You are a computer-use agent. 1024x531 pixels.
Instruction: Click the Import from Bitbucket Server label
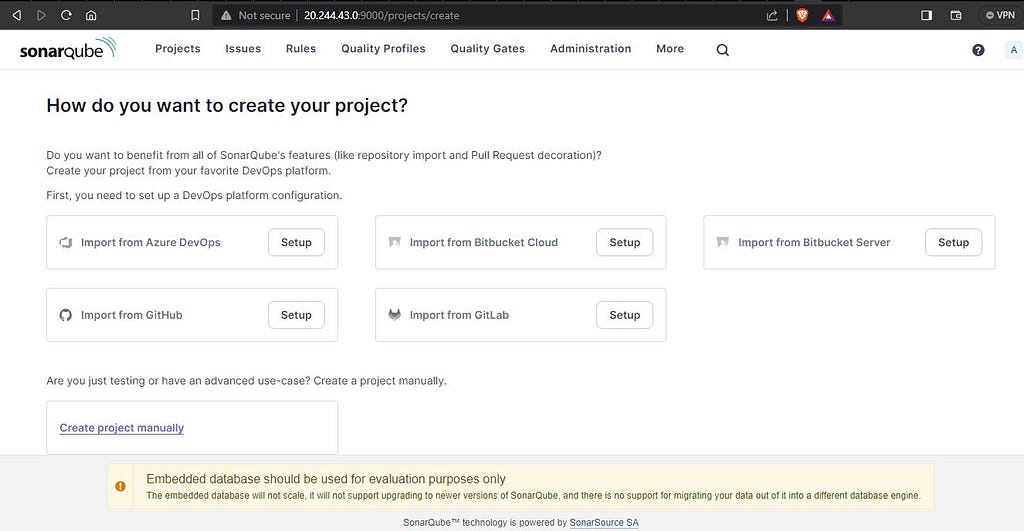[814, 242]
